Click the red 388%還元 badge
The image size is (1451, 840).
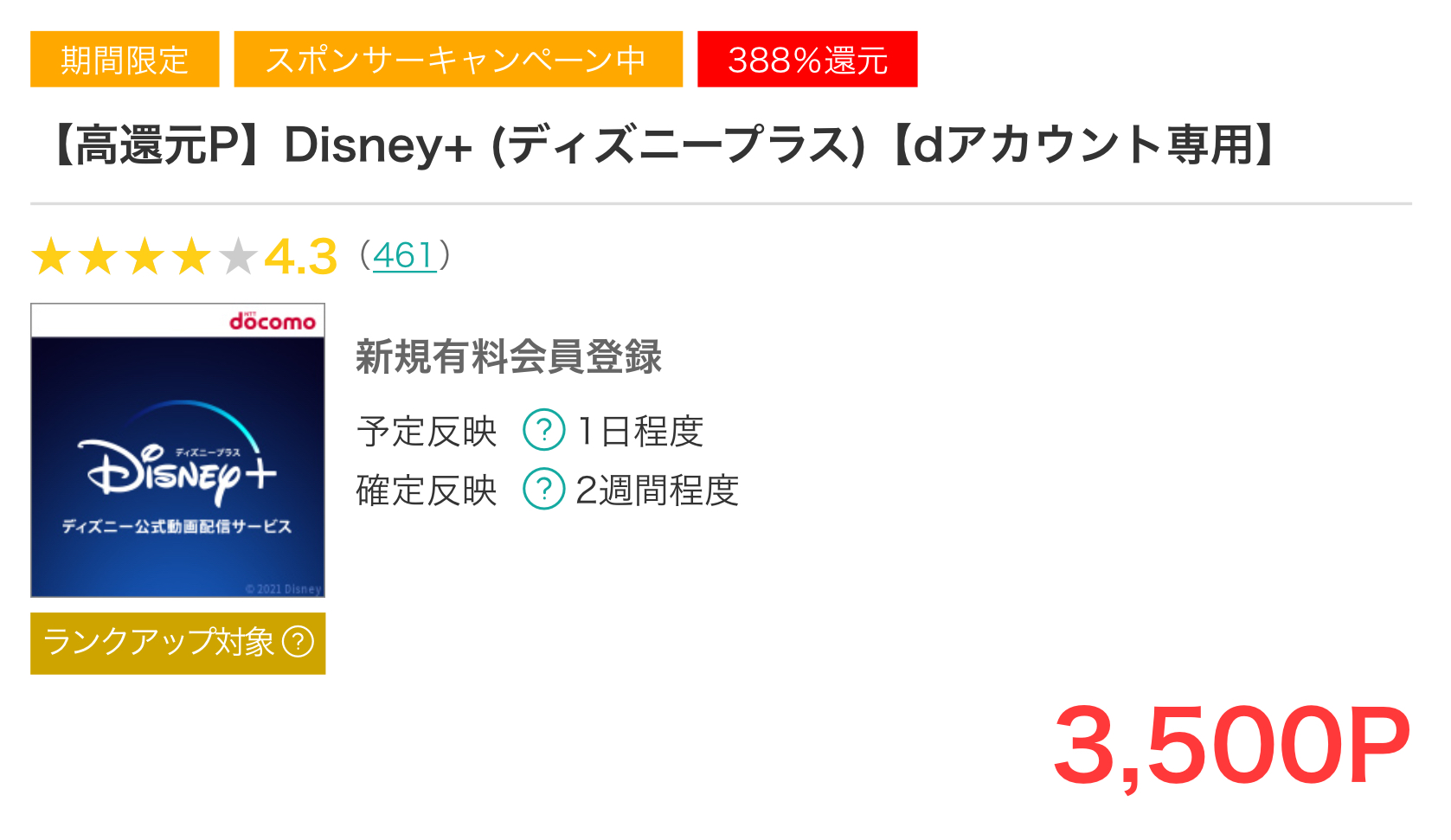coord(807,59)
